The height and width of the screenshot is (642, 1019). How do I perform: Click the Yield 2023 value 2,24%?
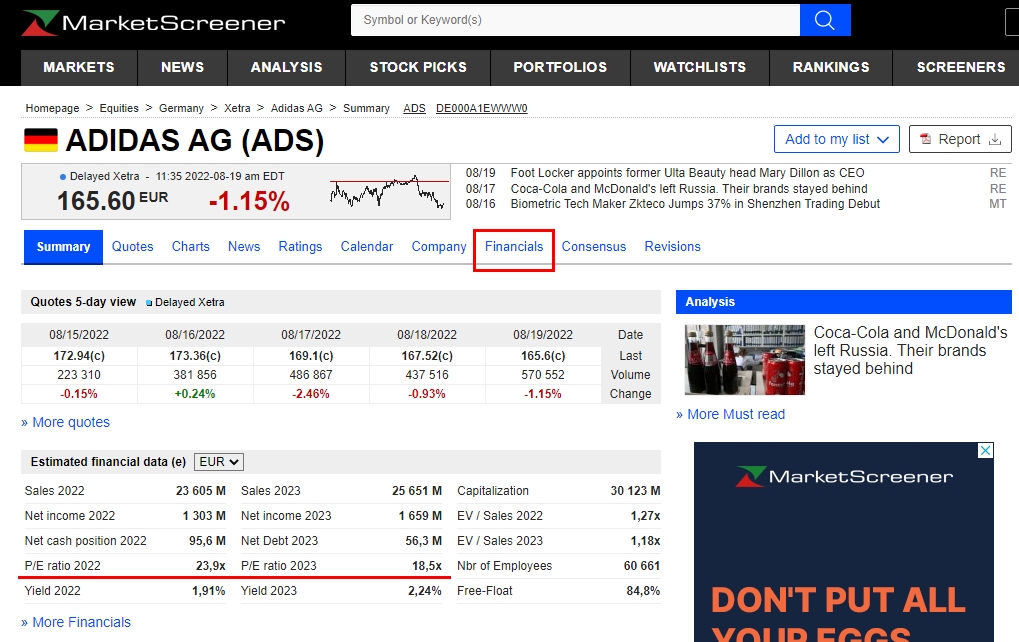[424, 591]
